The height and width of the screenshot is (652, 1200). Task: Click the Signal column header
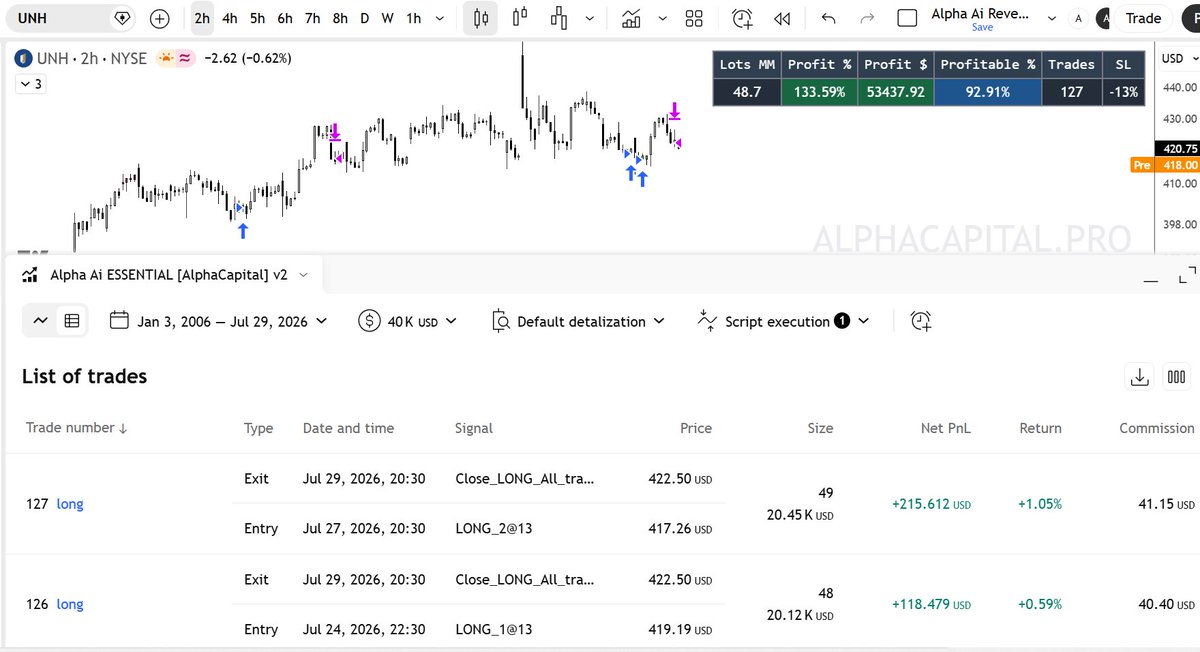[x=474, y=428]
